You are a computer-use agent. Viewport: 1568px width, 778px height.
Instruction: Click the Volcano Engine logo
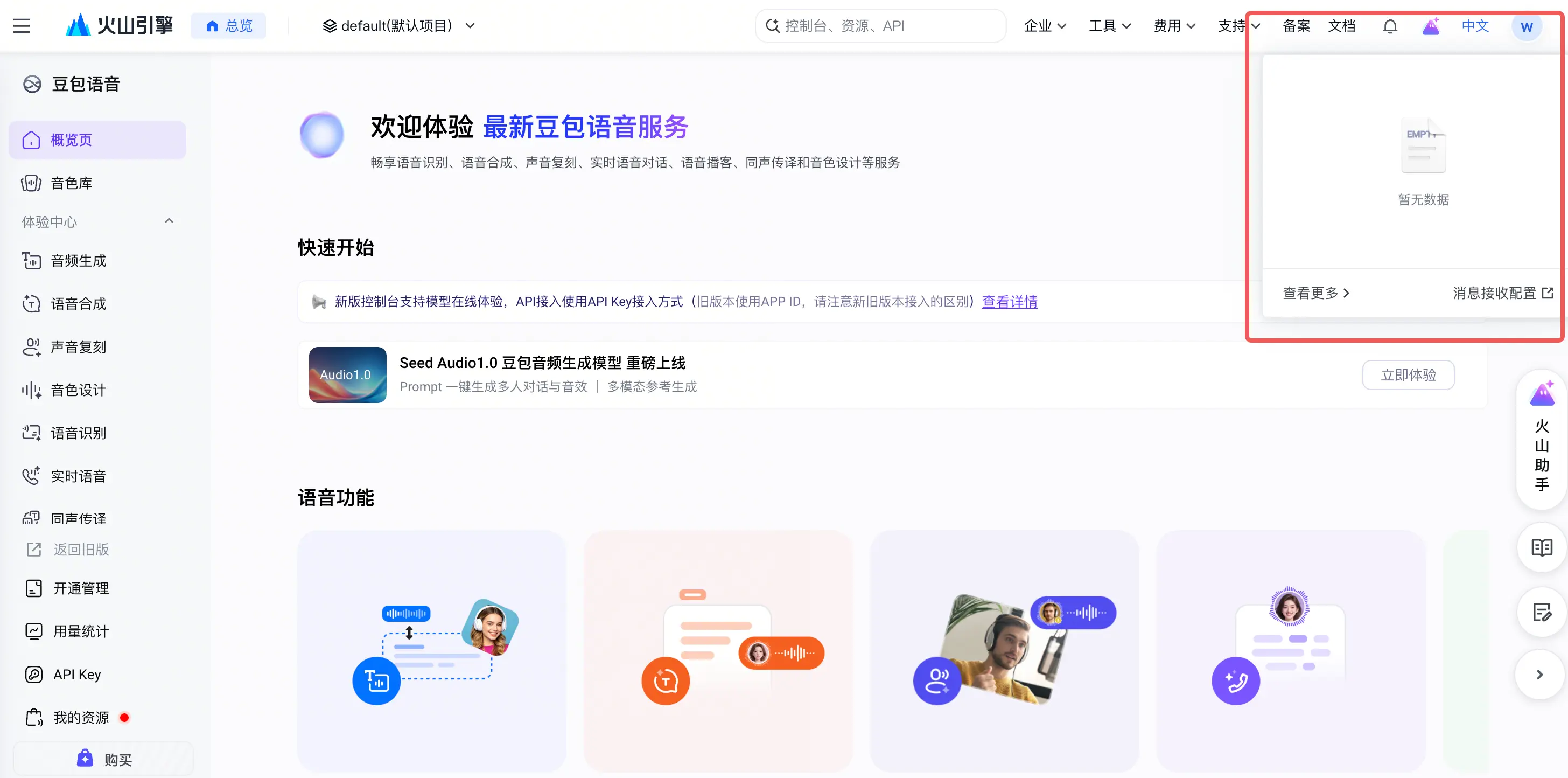(120, 25)
